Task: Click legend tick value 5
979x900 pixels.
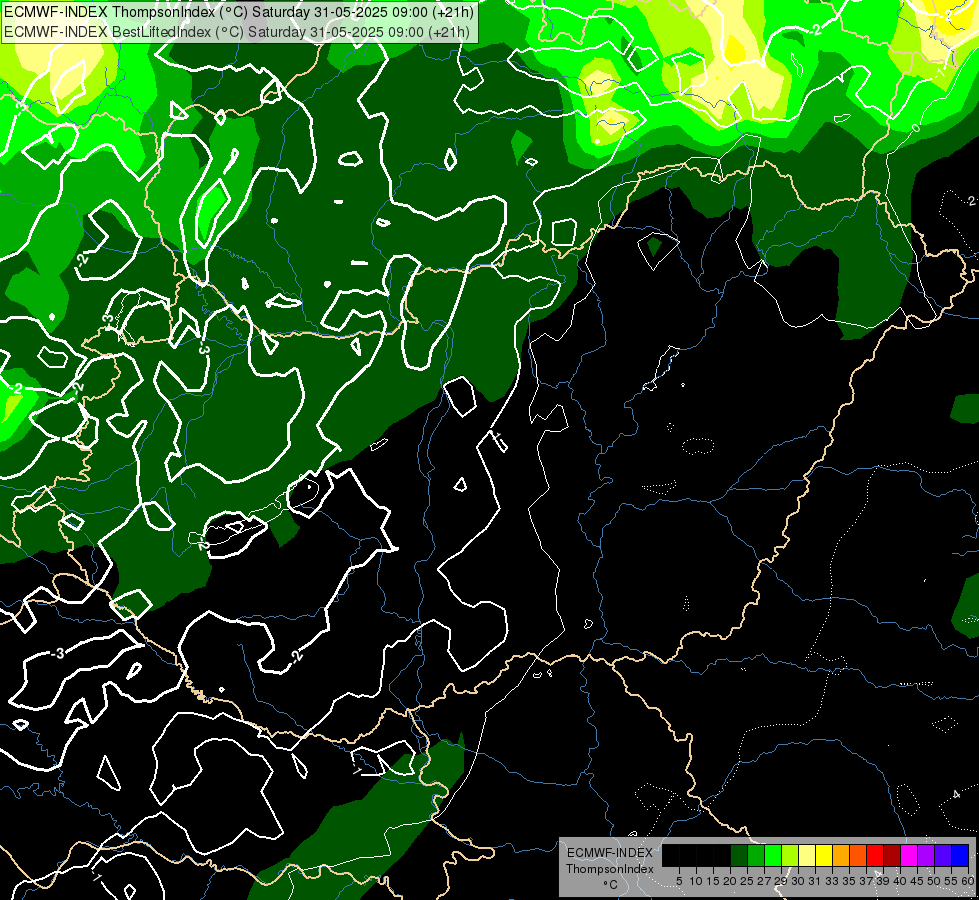Action: point(679,881)
